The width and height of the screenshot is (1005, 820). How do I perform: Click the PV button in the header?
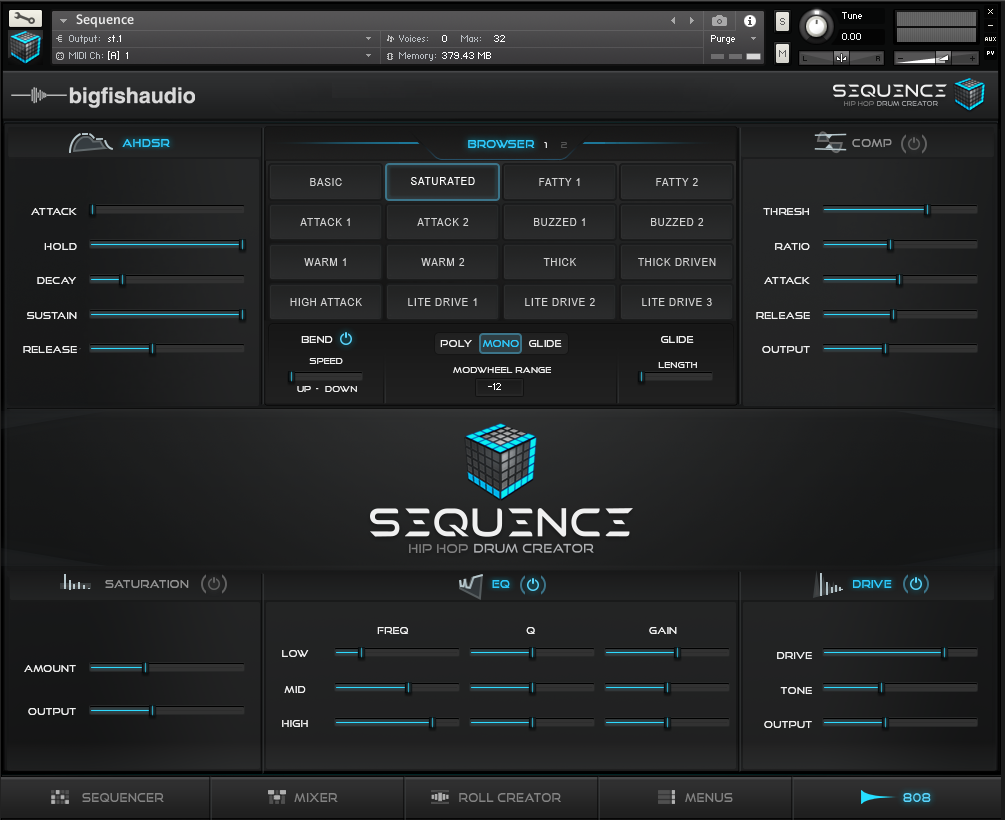point(990,53)
